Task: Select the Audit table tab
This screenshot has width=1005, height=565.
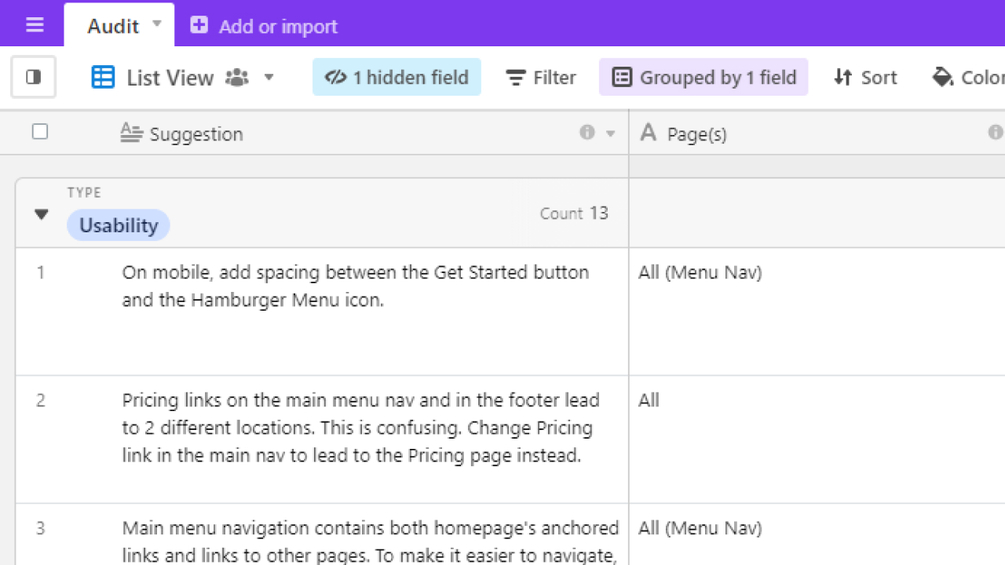Action: (112, 26)
